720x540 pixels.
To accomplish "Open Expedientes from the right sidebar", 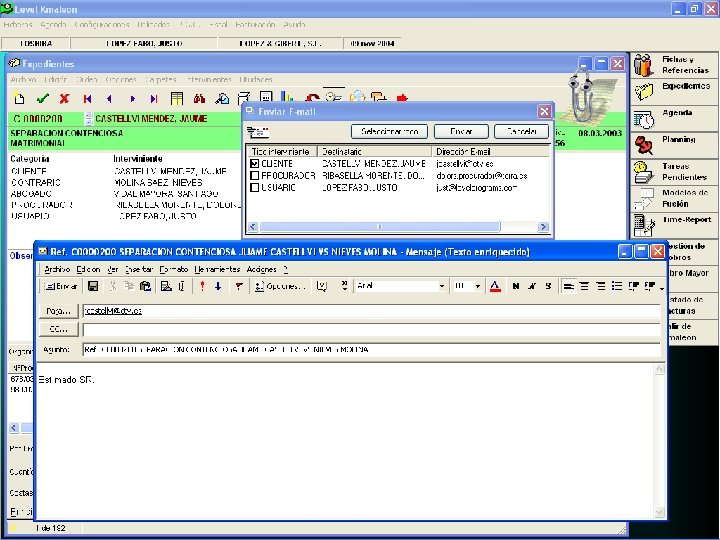I will 673,91.
